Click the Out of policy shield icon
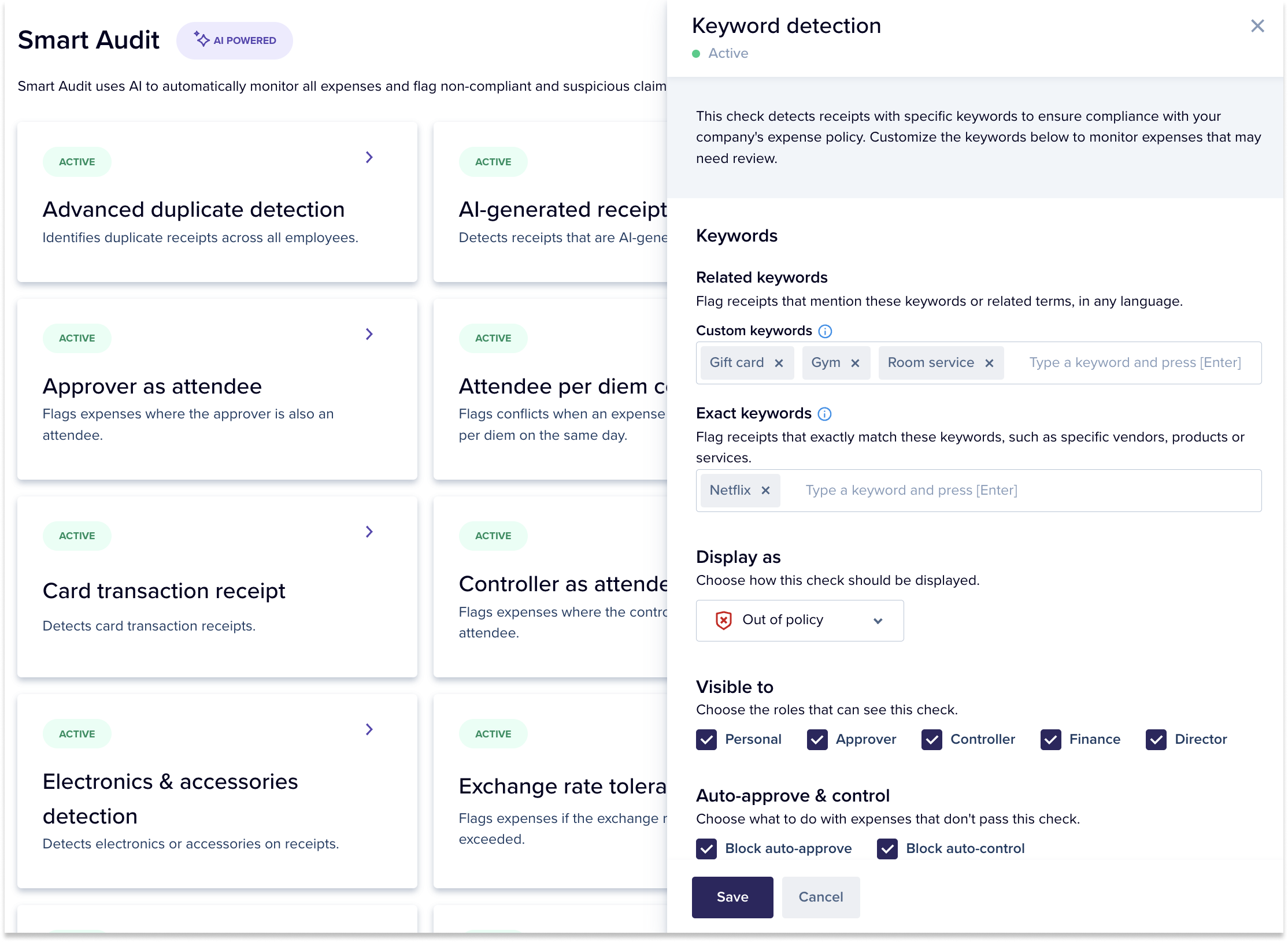The width and height of the screenshot is (1288, 942). point(723,620)
